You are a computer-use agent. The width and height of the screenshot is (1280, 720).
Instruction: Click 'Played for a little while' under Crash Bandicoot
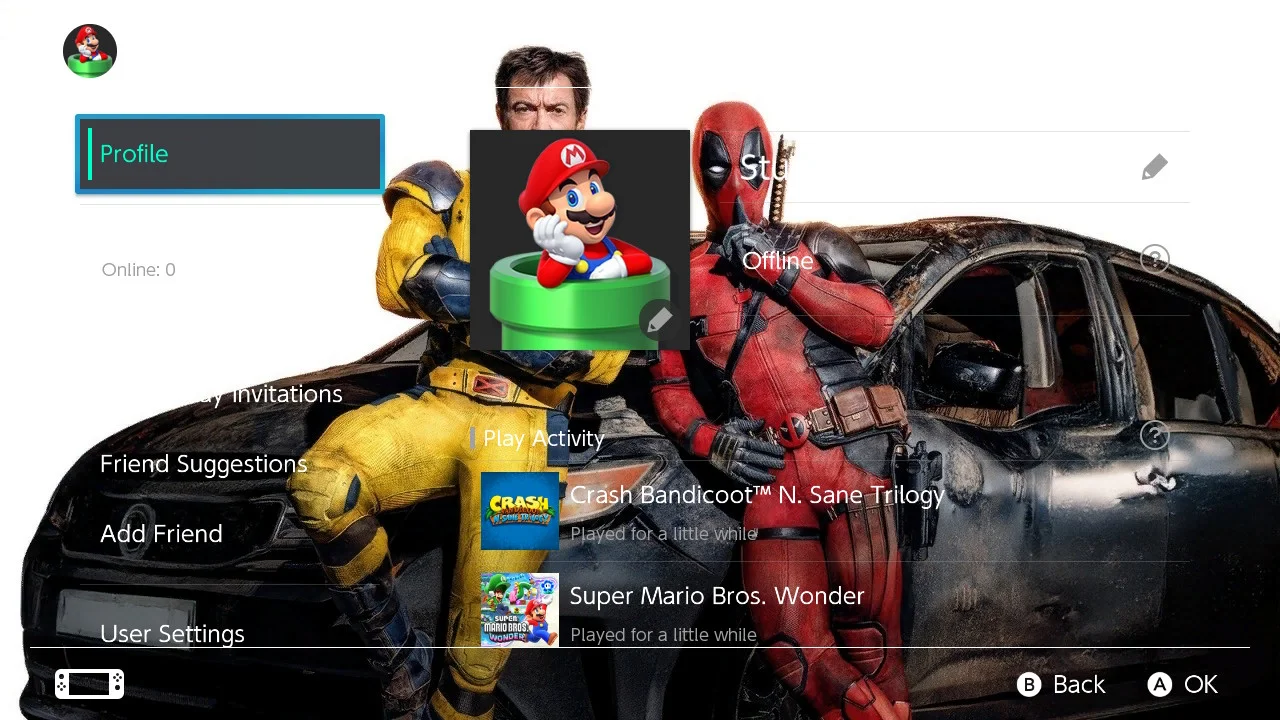tap(663, 534)
